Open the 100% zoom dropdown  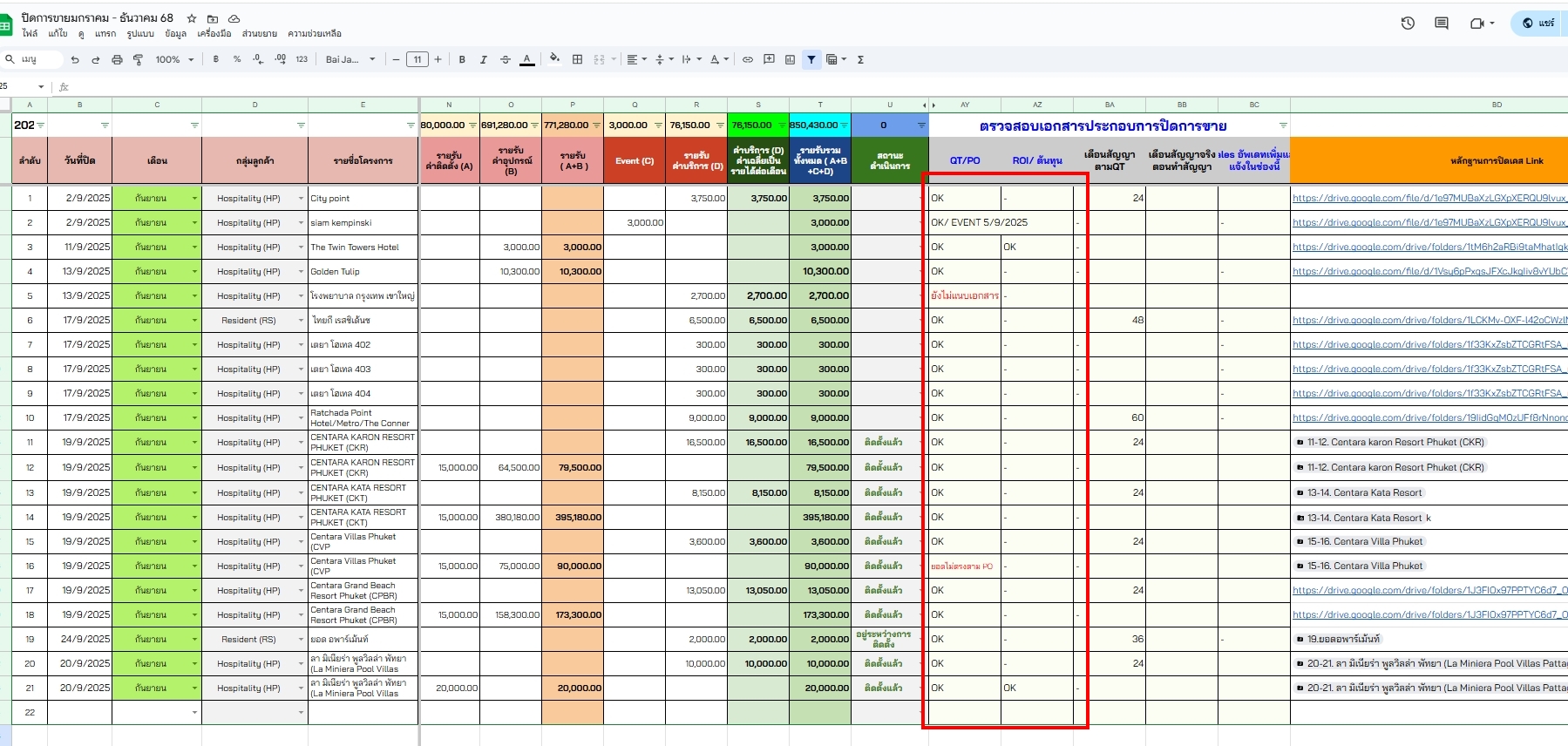coord(174,59)
